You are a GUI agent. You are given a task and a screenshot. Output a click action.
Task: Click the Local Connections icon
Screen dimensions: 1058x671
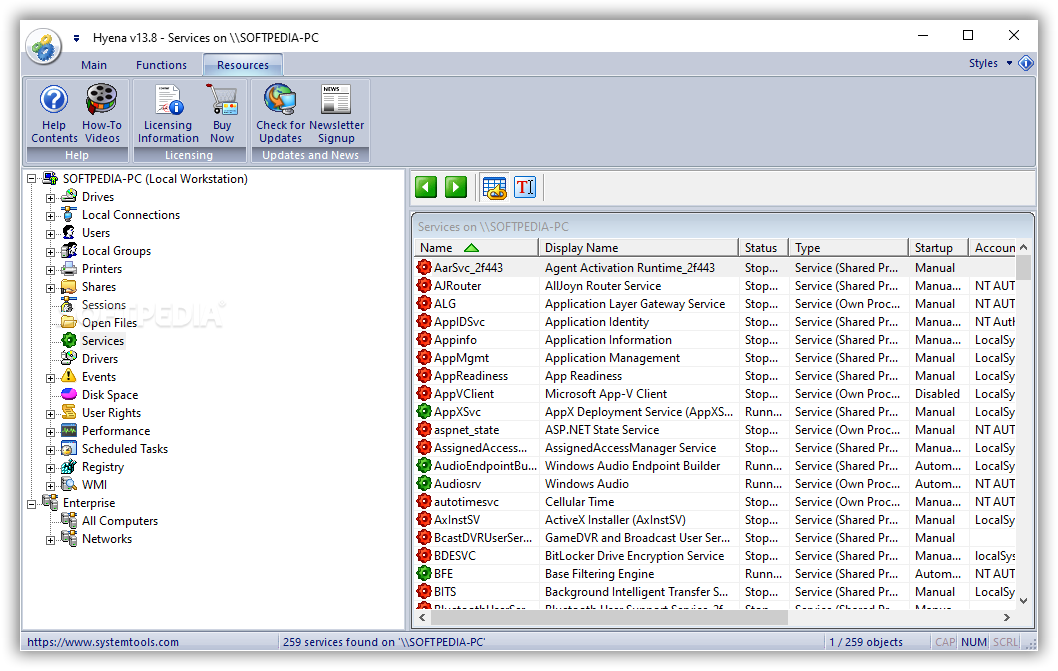pos(69,215)
